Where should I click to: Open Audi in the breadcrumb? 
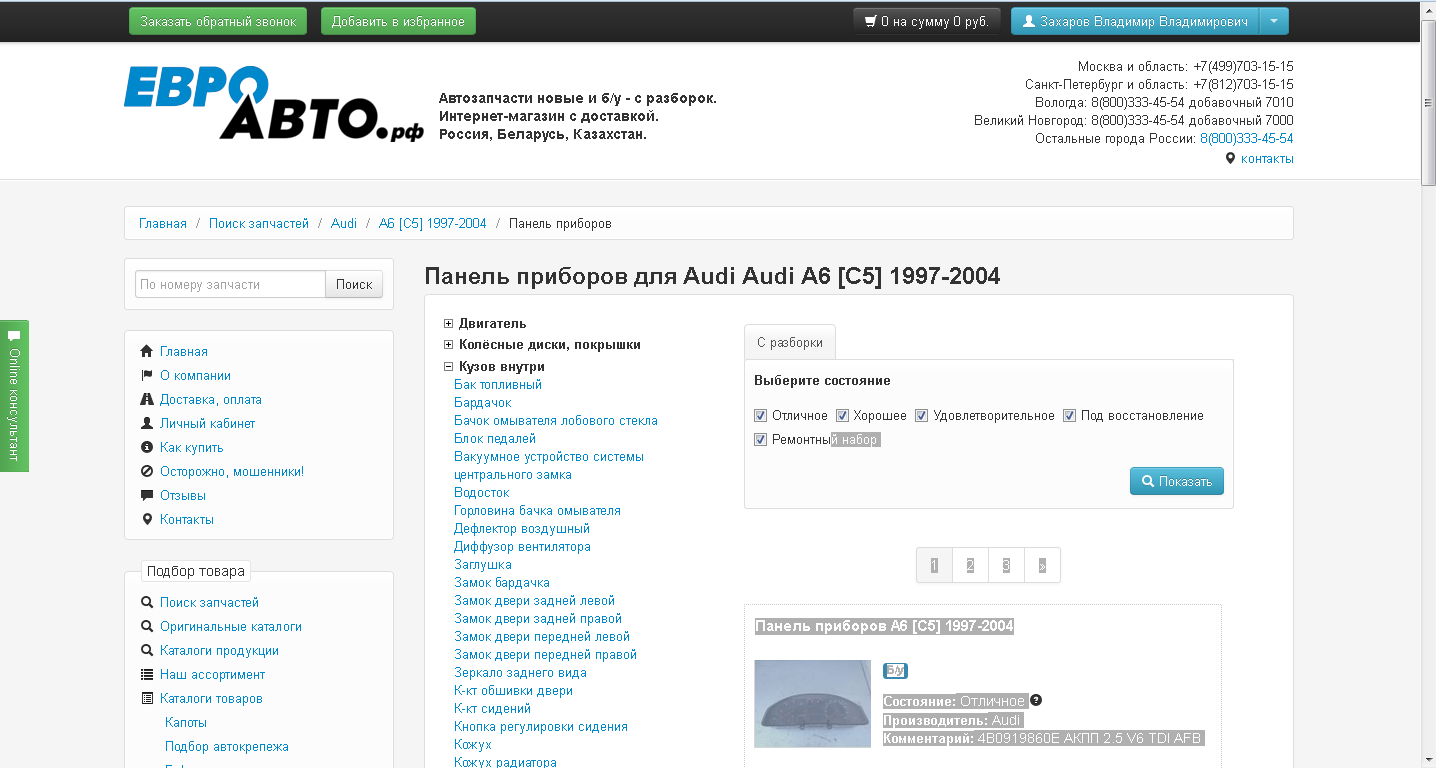point(344,223)
